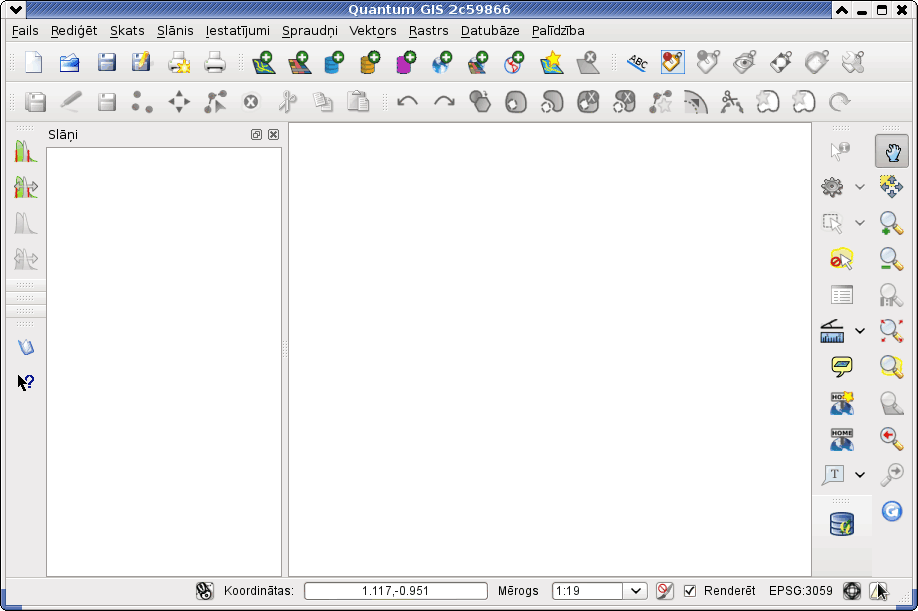Close the Slāņi panel

pyautogui.click(x=273, y=135)
